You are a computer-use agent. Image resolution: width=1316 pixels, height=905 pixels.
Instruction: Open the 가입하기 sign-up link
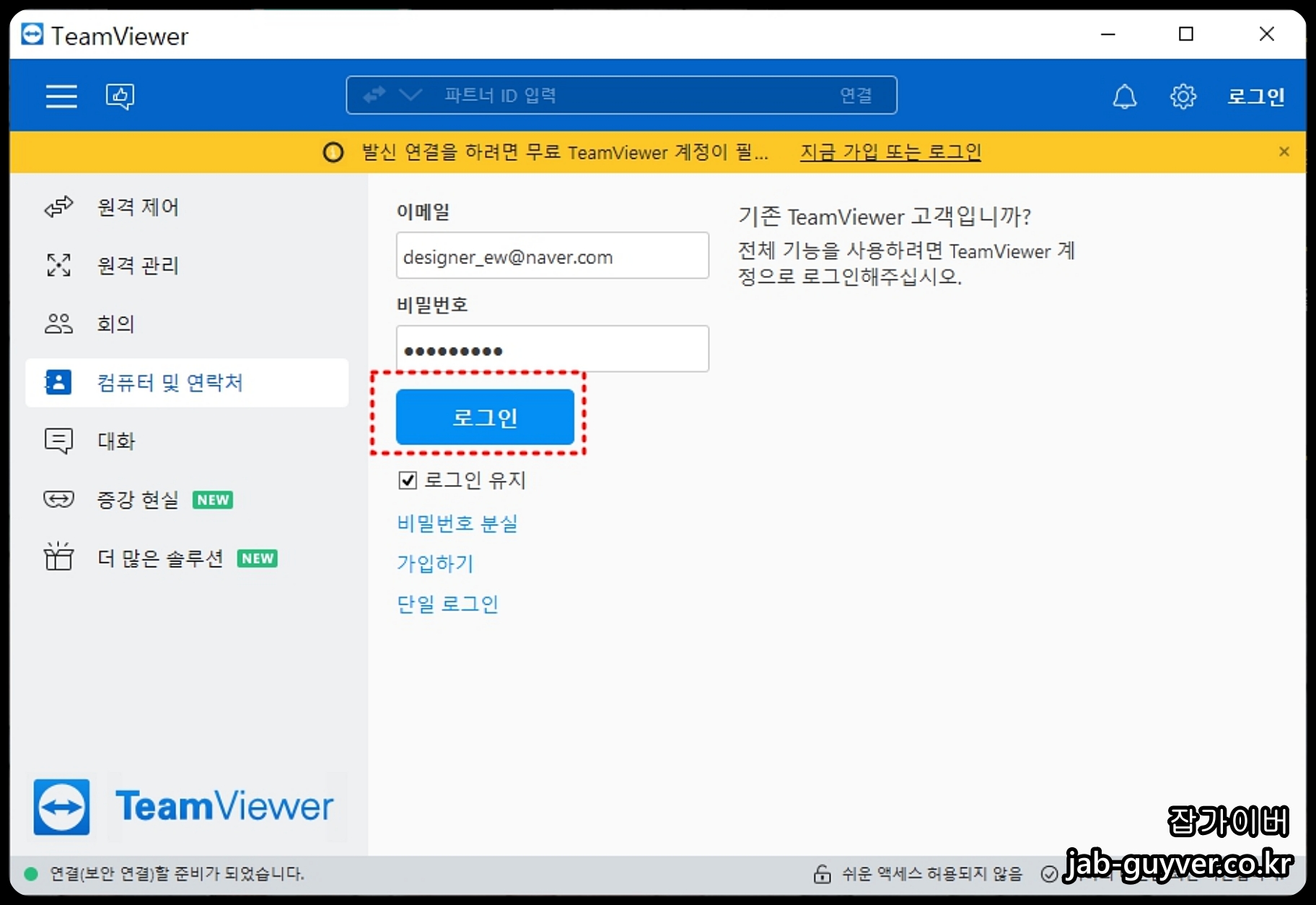[x=435, y=564]
